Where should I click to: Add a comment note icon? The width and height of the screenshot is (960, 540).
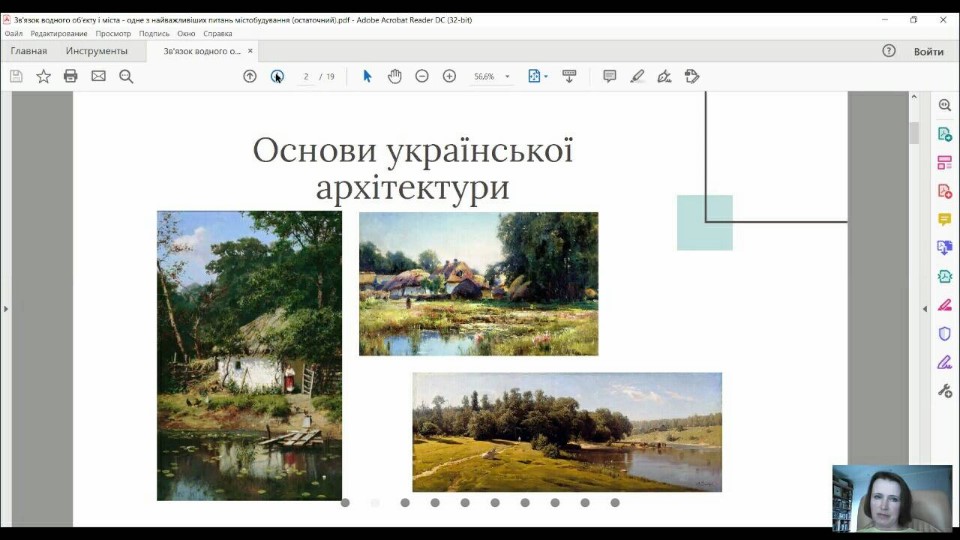(x=609, y=76)
